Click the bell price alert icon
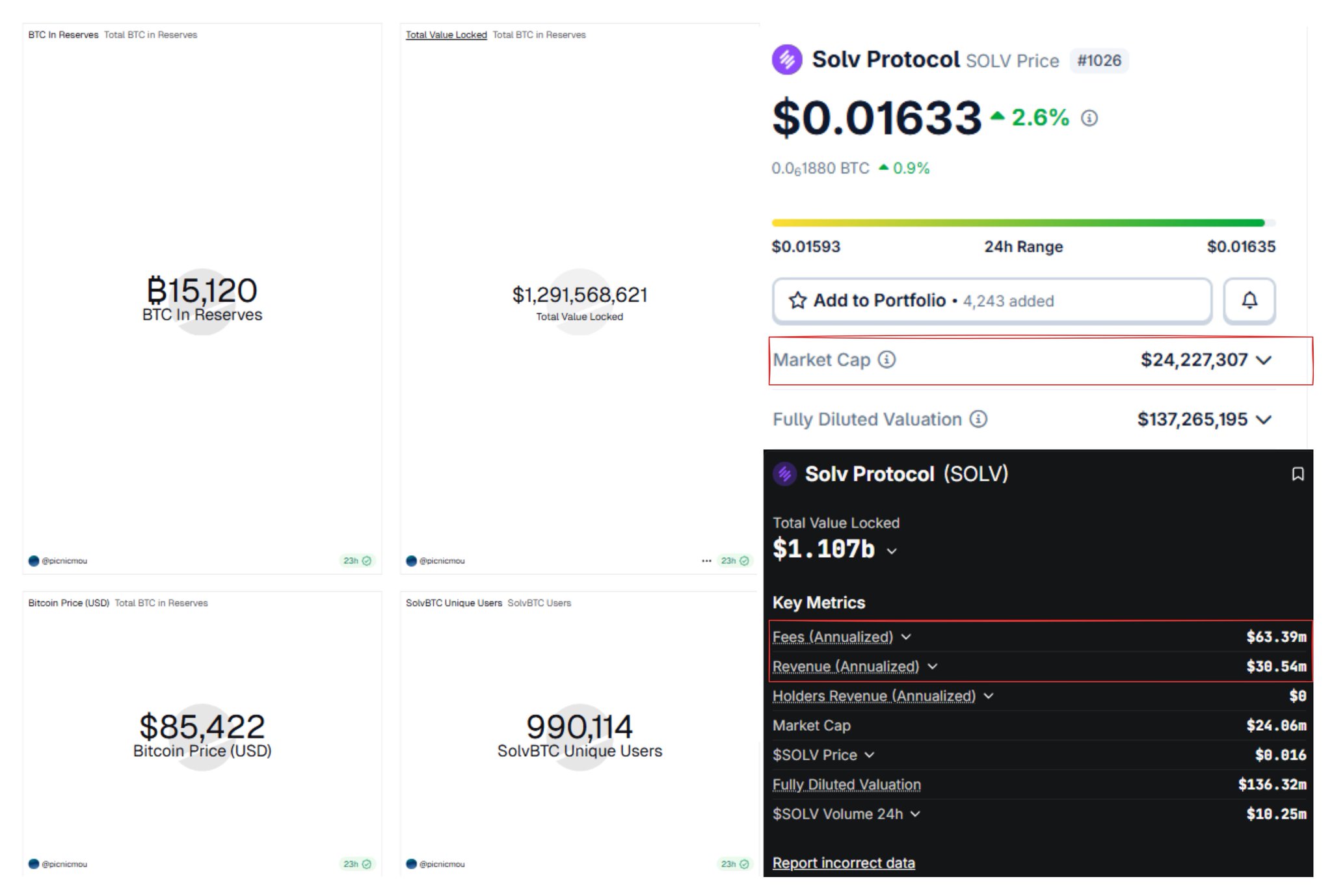The image size is (1332, 896). pyautogui.click(x=1249, y=300)
